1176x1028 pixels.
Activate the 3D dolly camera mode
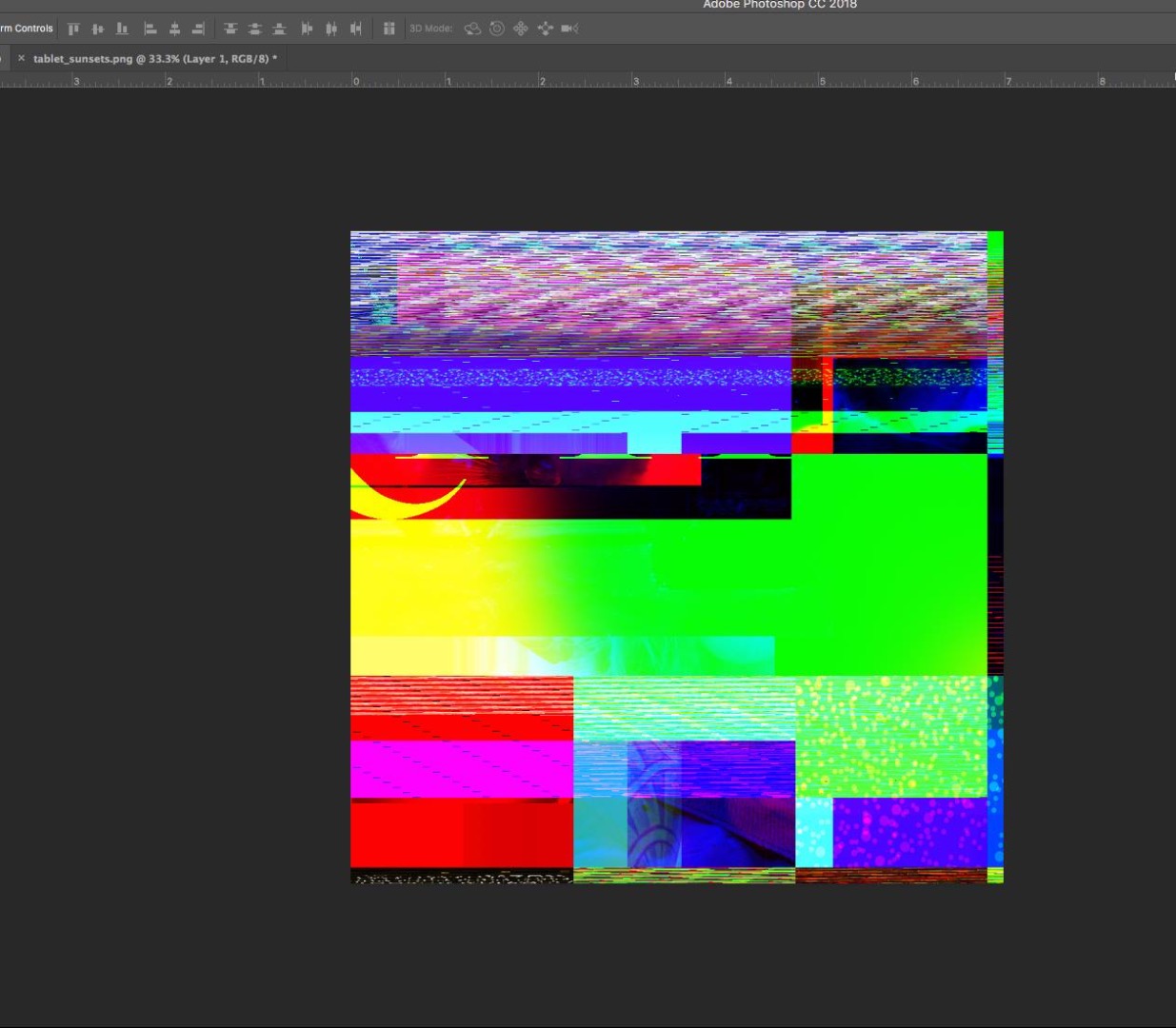coord(545,29)
